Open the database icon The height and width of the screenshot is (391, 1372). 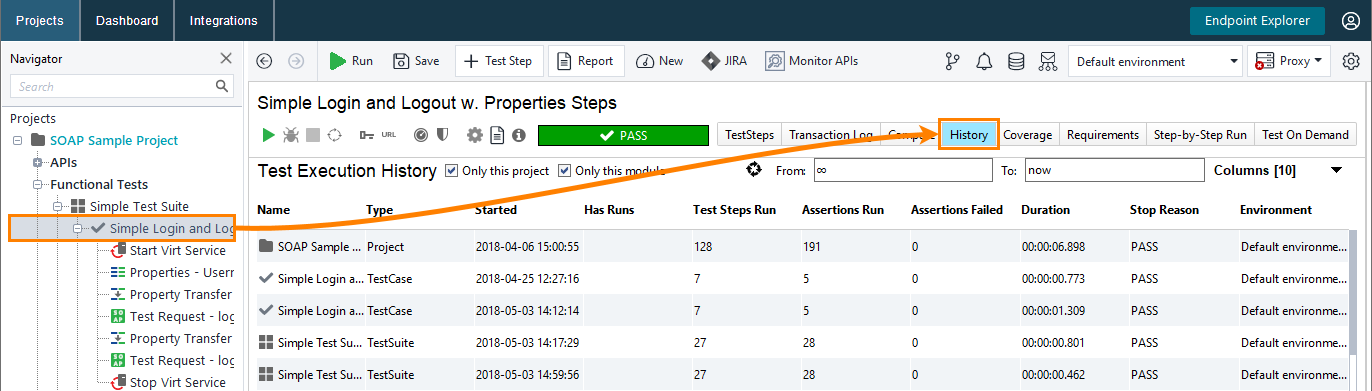point(1016,61)
